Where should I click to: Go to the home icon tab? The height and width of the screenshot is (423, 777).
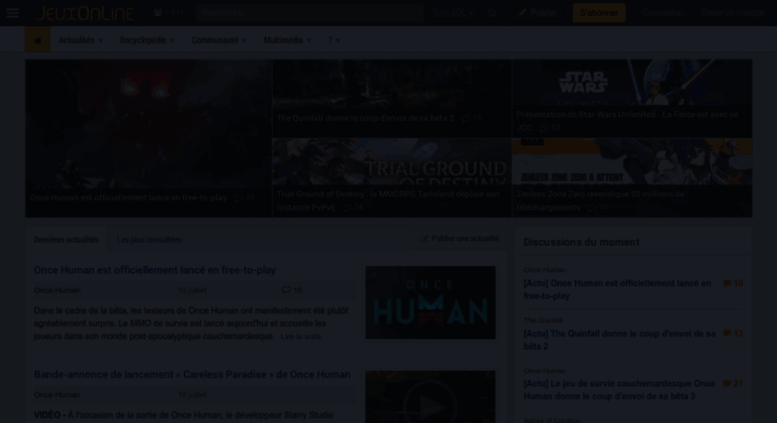pos(38,40)
